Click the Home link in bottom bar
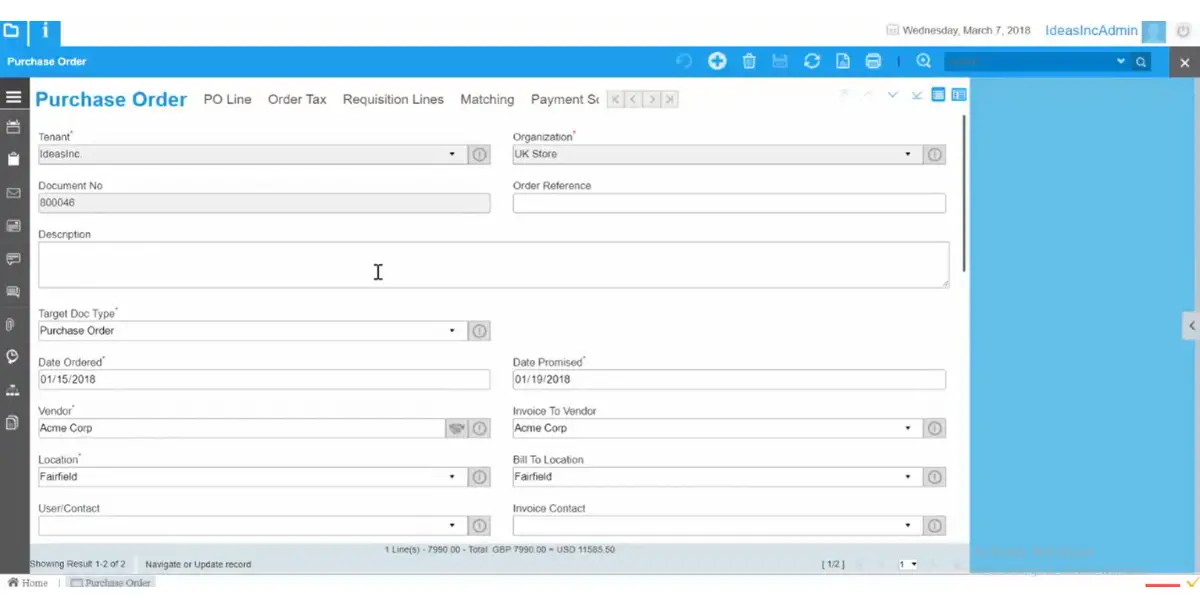Screen dimensions: 1200x600 [x=29, y=583]
